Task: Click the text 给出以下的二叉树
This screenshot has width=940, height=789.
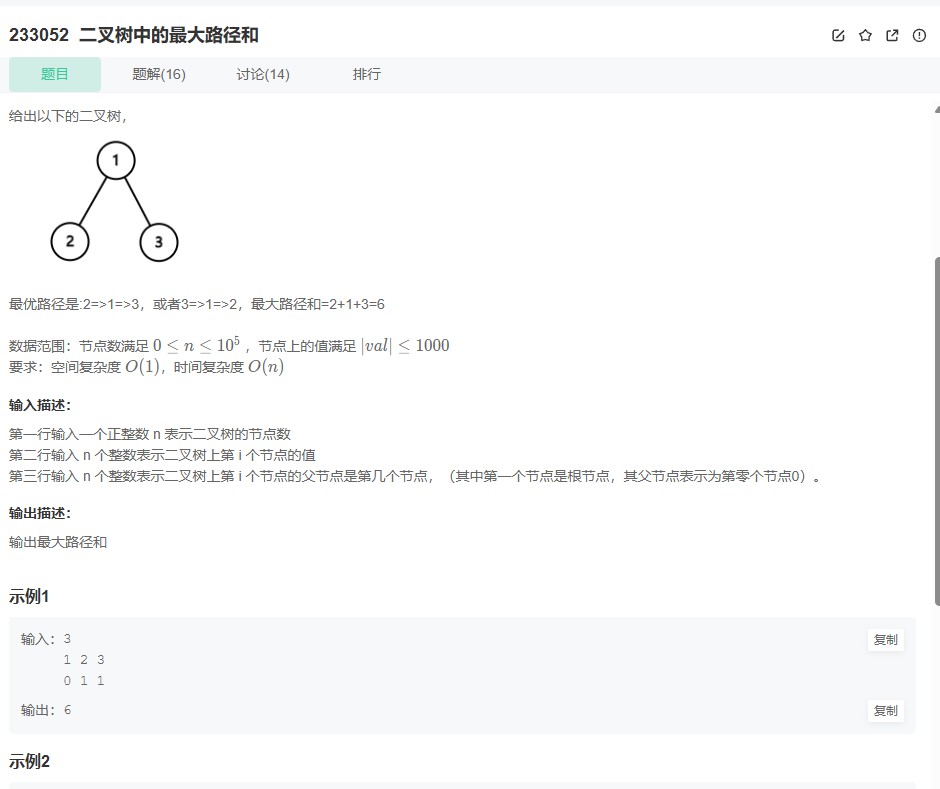Action: pos(68,116)
